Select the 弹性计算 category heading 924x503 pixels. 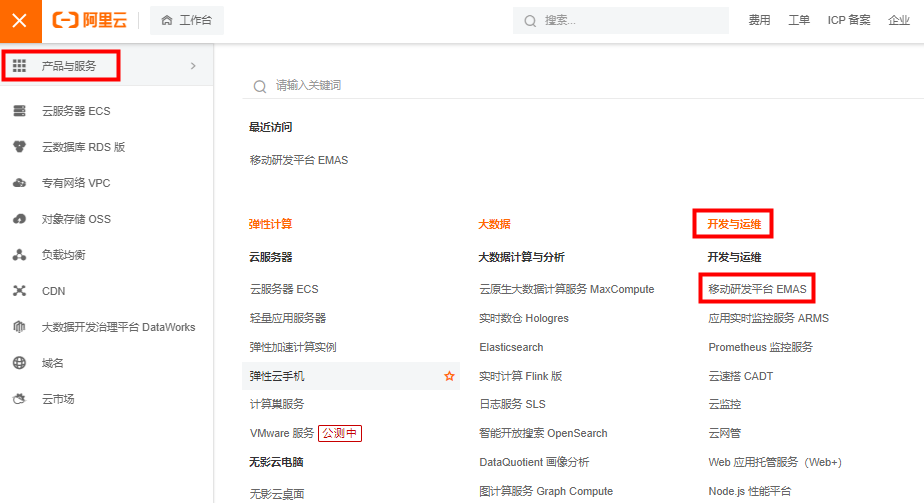point(270,224)
